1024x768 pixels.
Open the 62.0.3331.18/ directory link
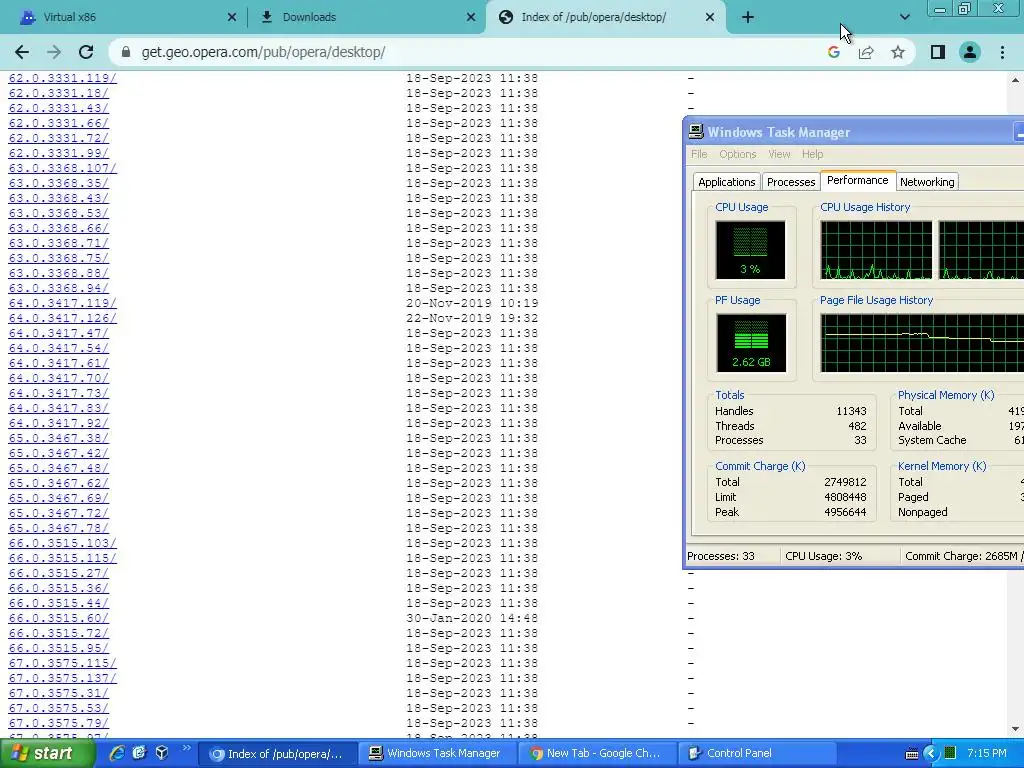tap(59, 93)
